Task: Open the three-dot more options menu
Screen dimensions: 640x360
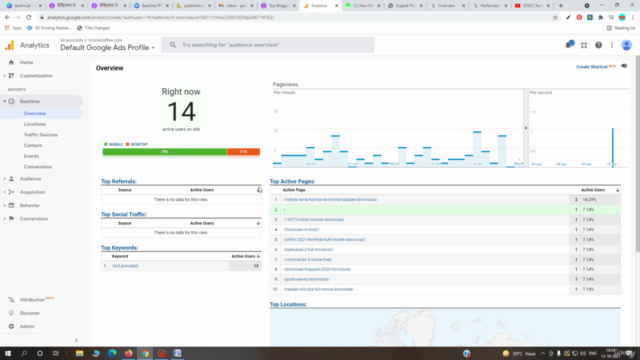Action: click(x=612, y=45)
